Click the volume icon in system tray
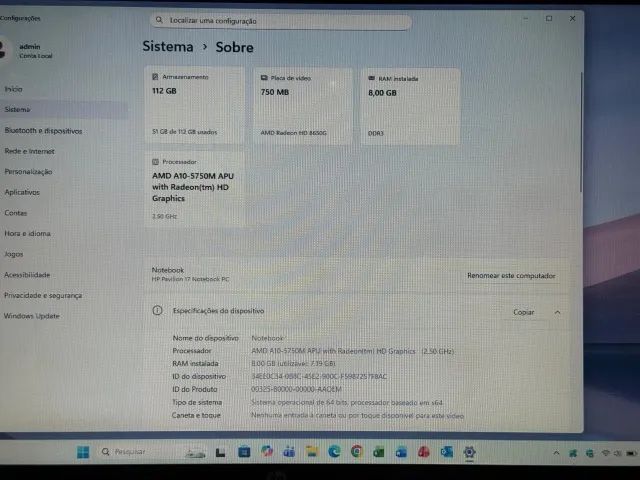 618,453
